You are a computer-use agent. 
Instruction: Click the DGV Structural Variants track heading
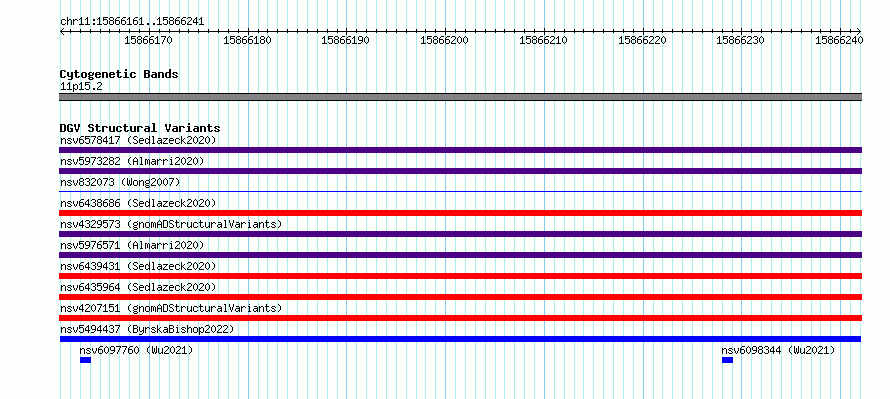[140, 128]
